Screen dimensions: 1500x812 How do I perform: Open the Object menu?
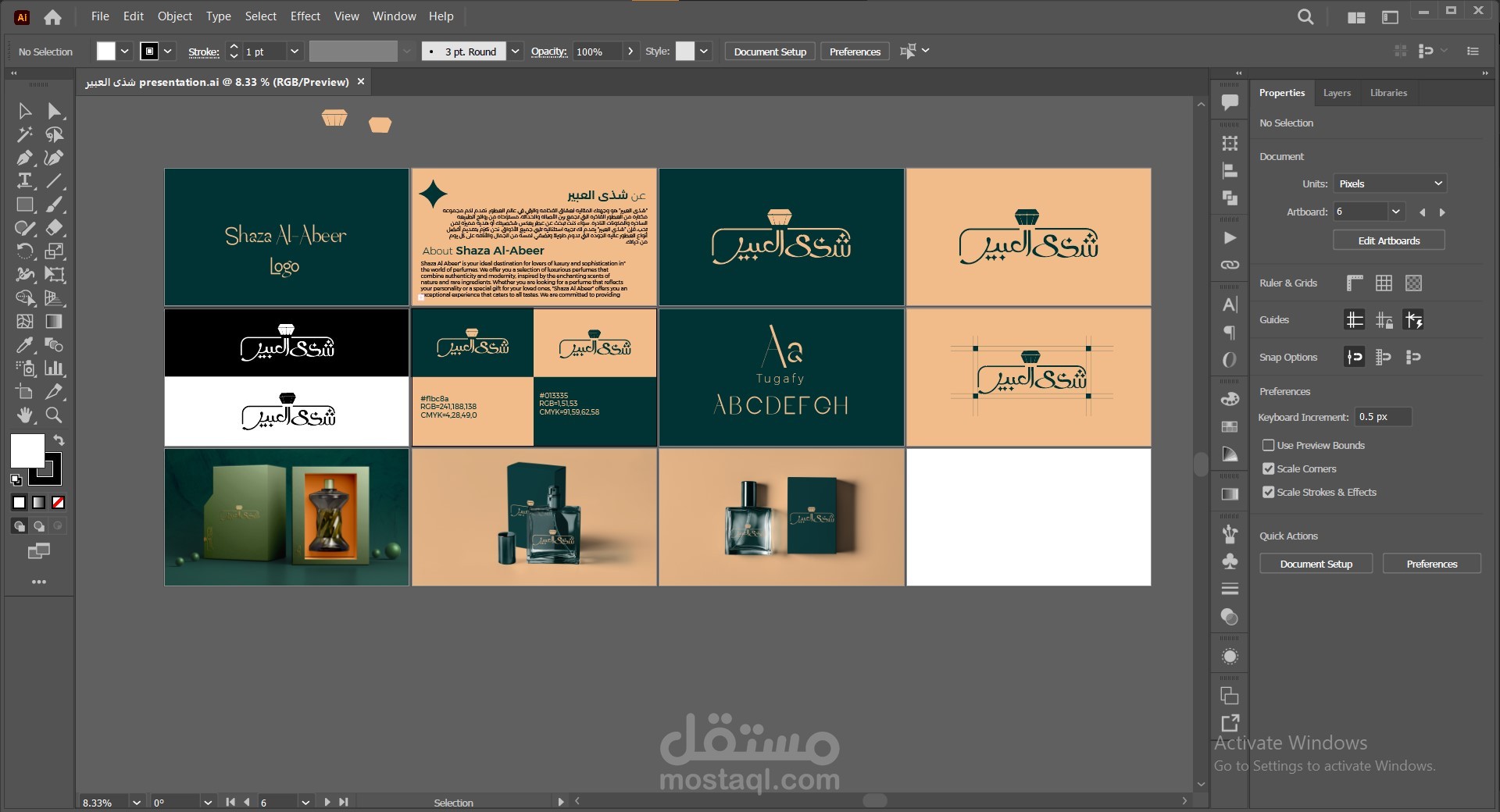click(175, 16)
